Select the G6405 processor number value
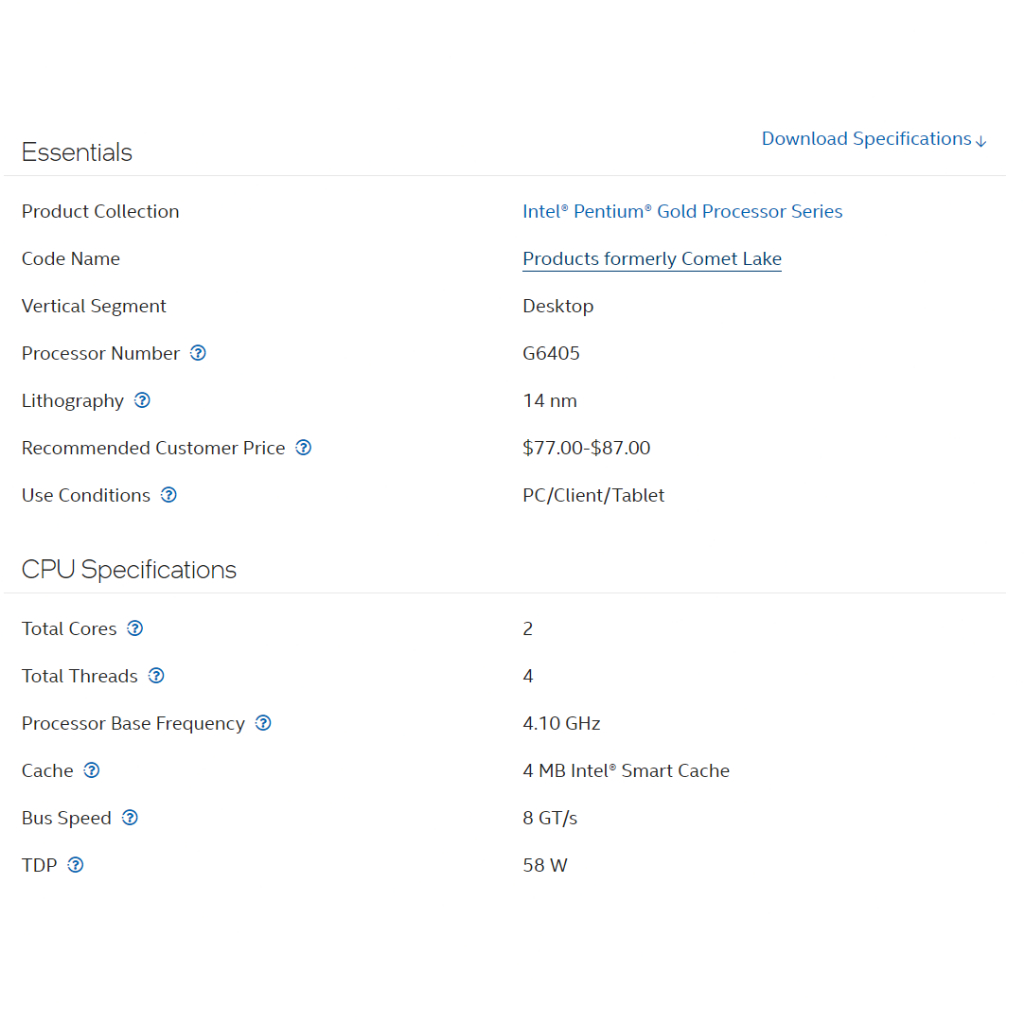Viewport: 1024px width, 1024px height. point(551,353)
